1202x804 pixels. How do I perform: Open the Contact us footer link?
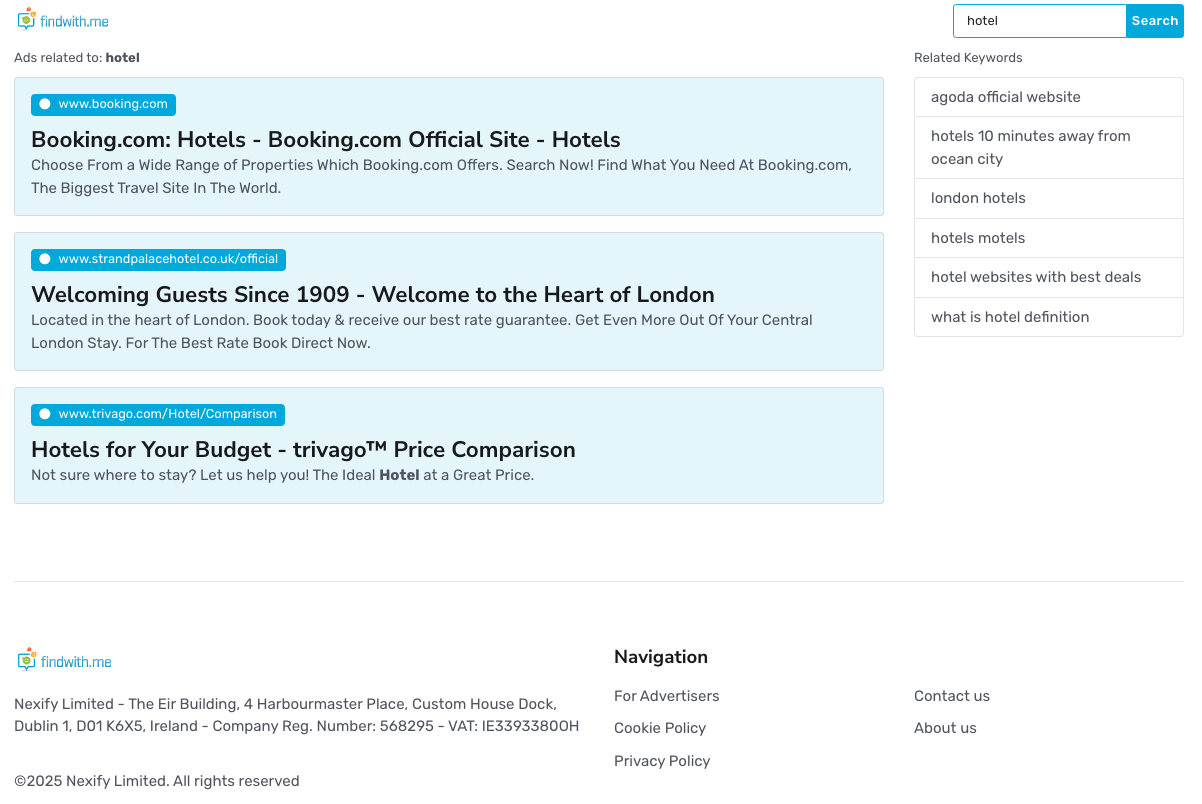click(952, 696)
